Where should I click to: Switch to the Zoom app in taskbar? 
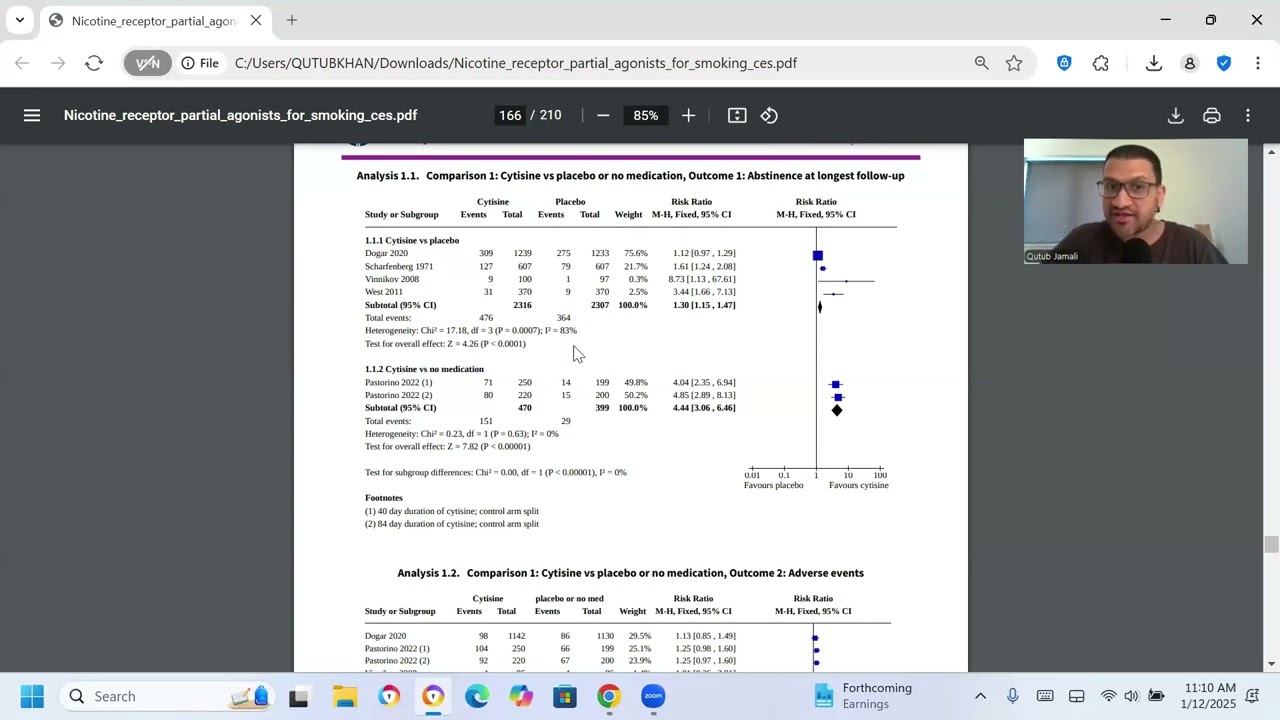pyautogui.click(x=653, y=696)
